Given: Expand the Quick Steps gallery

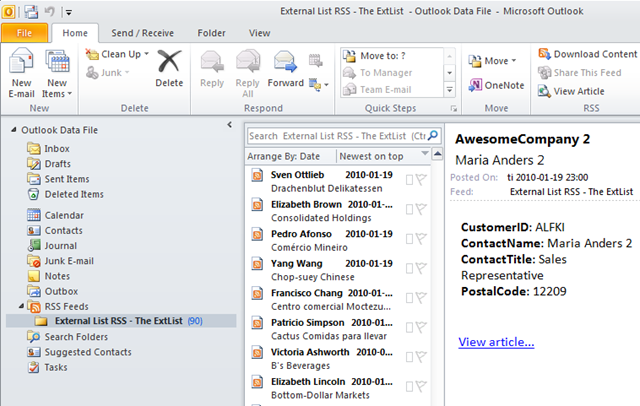Looking at the screenshot, I should (x=449, y=90).
